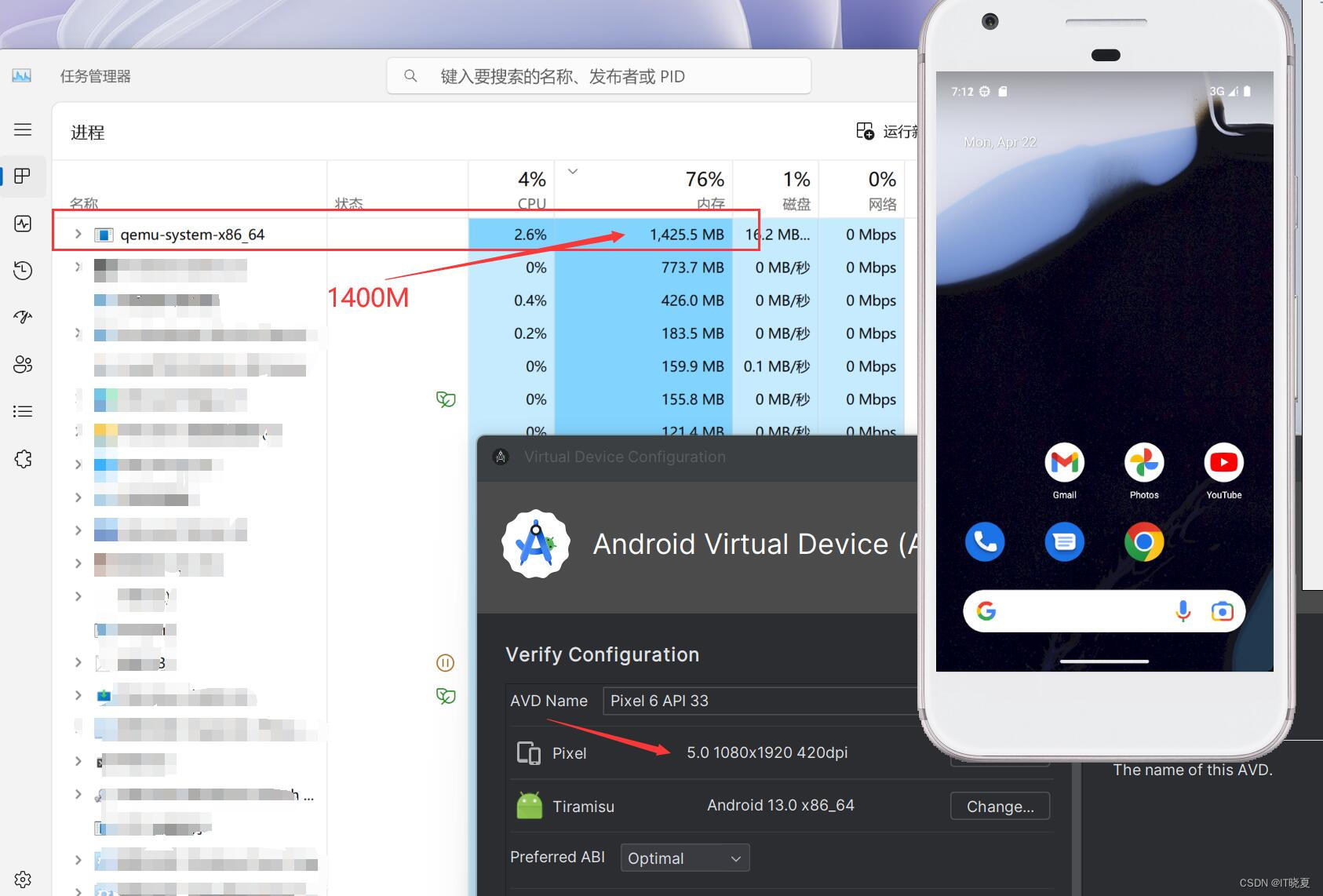Click the Pixel device hardware icon
The height and width of the screenshot is (896, 1323).
click(x=529, y=753)
